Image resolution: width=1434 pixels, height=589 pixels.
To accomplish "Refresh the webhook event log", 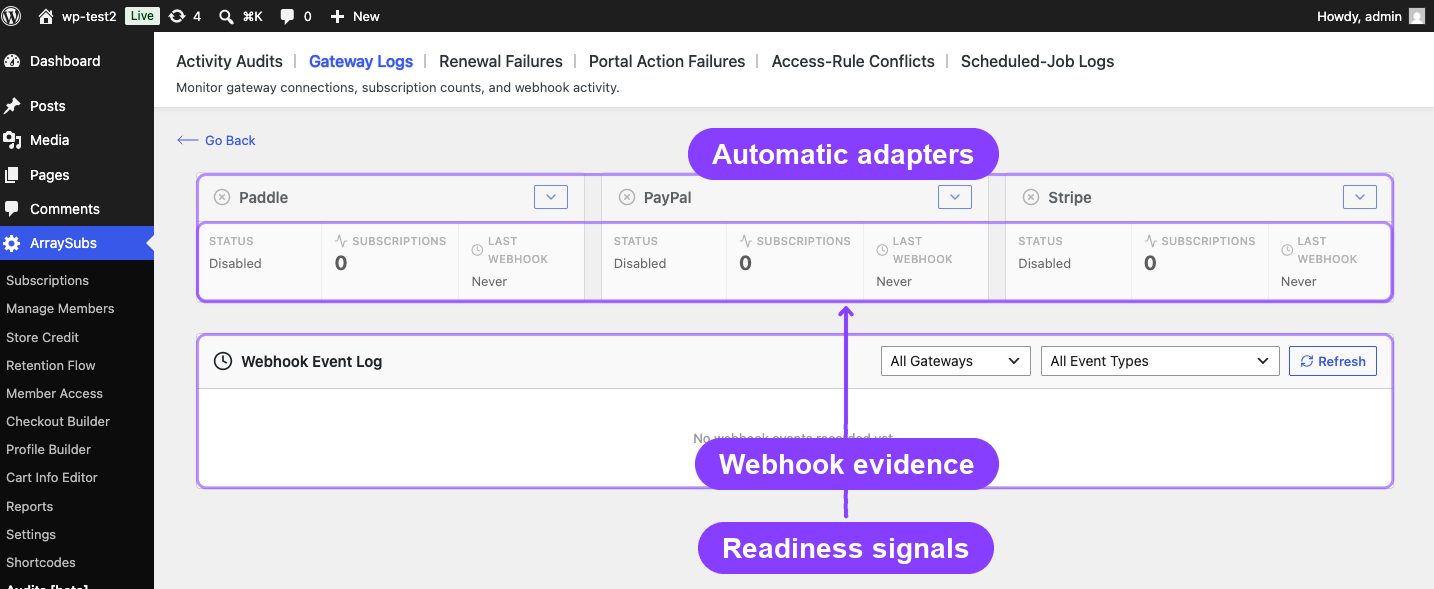I will 1333,361.
